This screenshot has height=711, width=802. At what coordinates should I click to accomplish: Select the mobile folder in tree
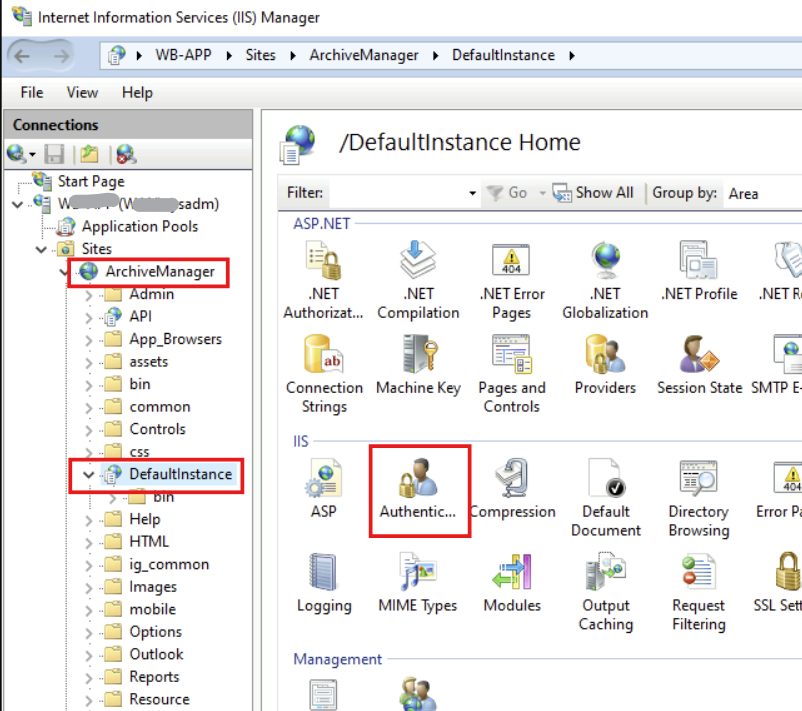(x=152, y=609)
